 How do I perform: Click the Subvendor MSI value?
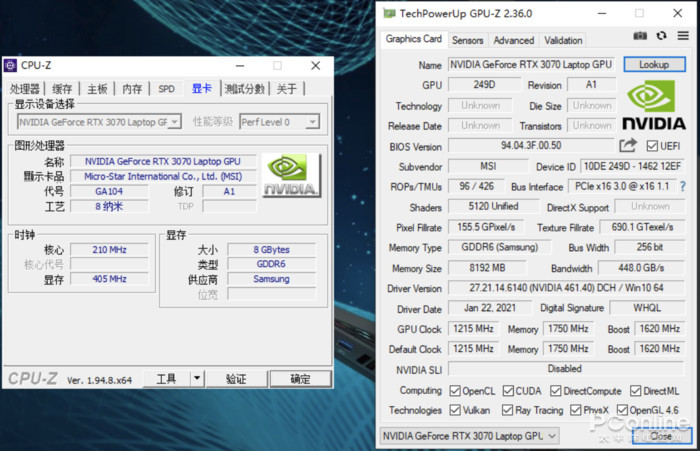(x=488, y=166)
